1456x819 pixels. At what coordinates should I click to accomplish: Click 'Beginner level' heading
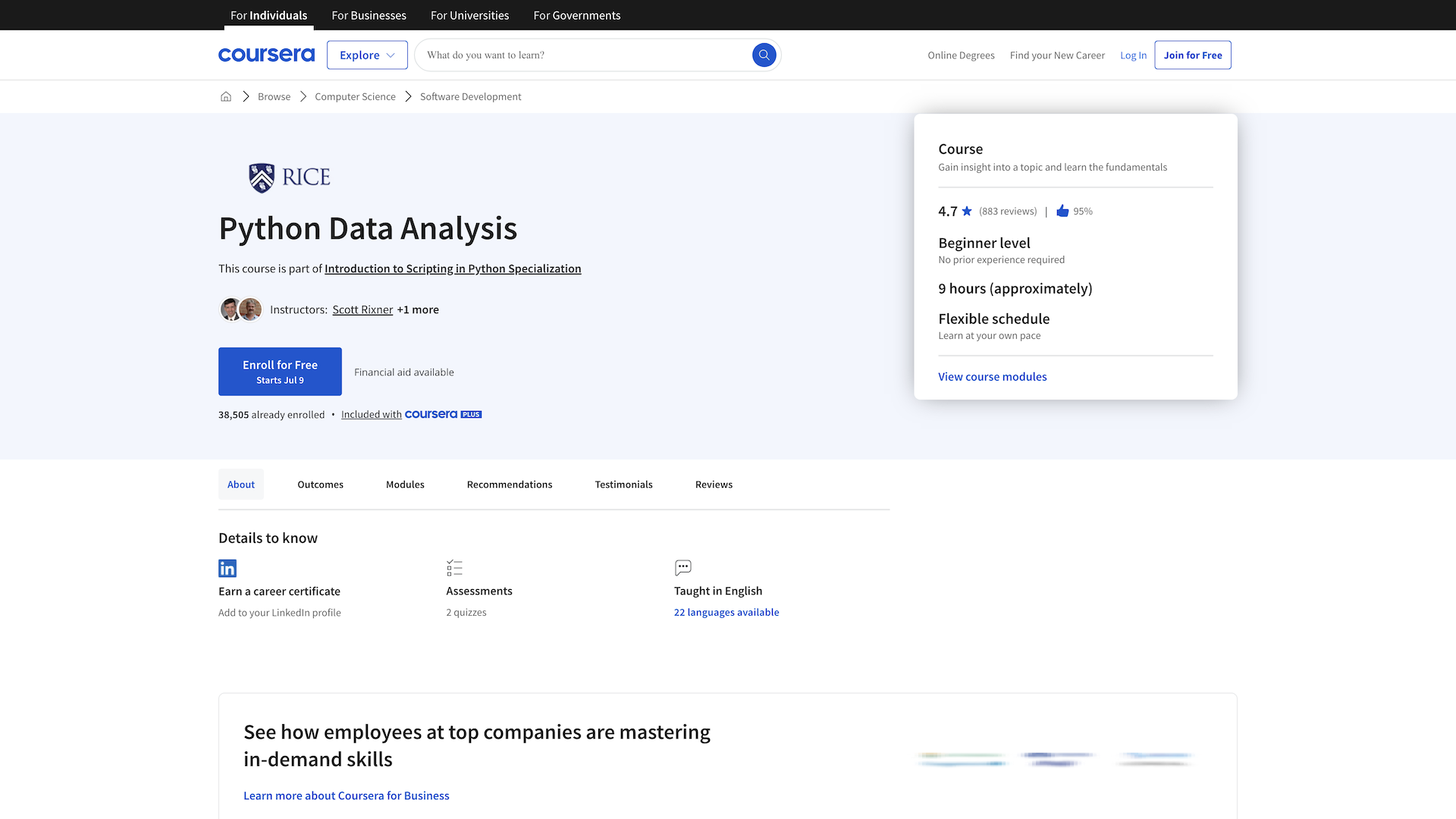coord(984,243)
